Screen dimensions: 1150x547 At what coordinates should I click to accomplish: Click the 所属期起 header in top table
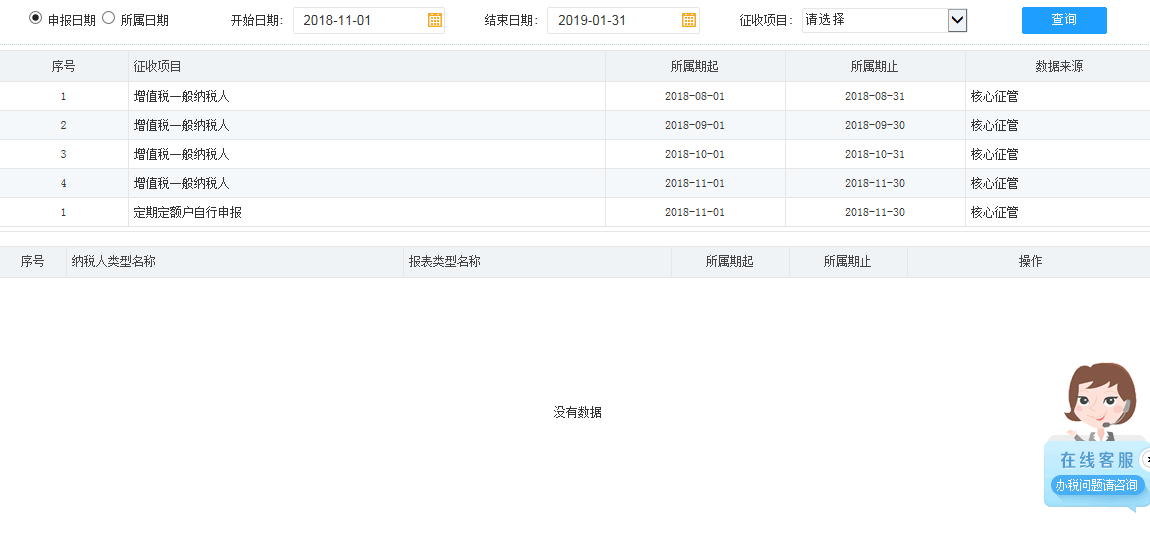click(x=694, y=66)
